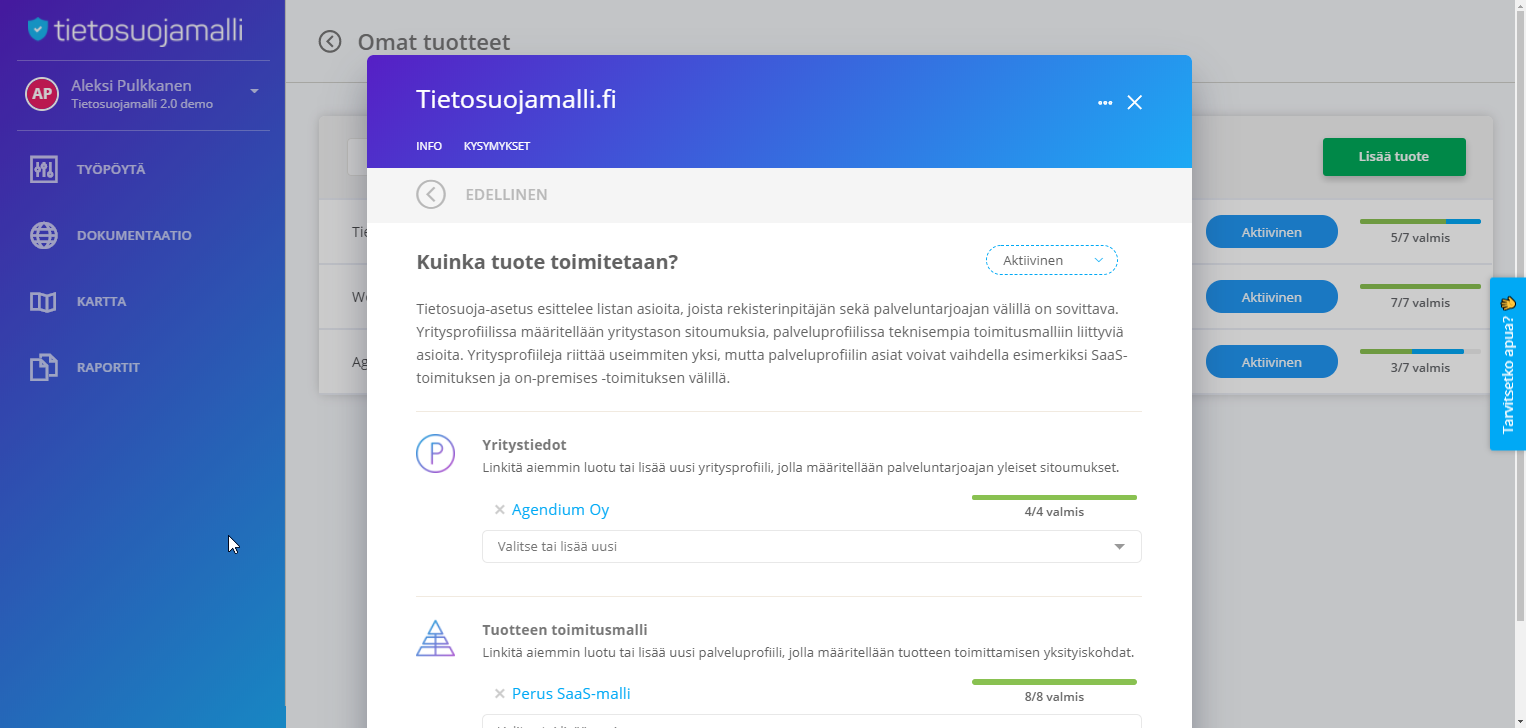
Task: Open Dokumentaatio globe icon
Action: pos(43,235)
